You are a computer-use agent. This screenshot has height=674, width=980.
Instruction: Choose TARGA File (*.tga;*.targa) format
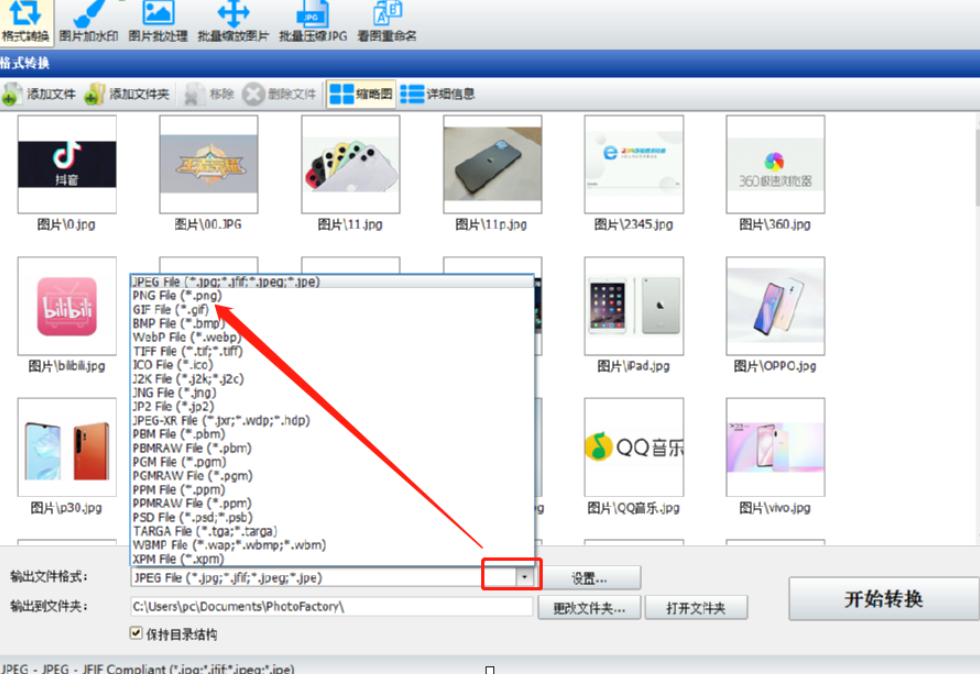coord(332,531)
